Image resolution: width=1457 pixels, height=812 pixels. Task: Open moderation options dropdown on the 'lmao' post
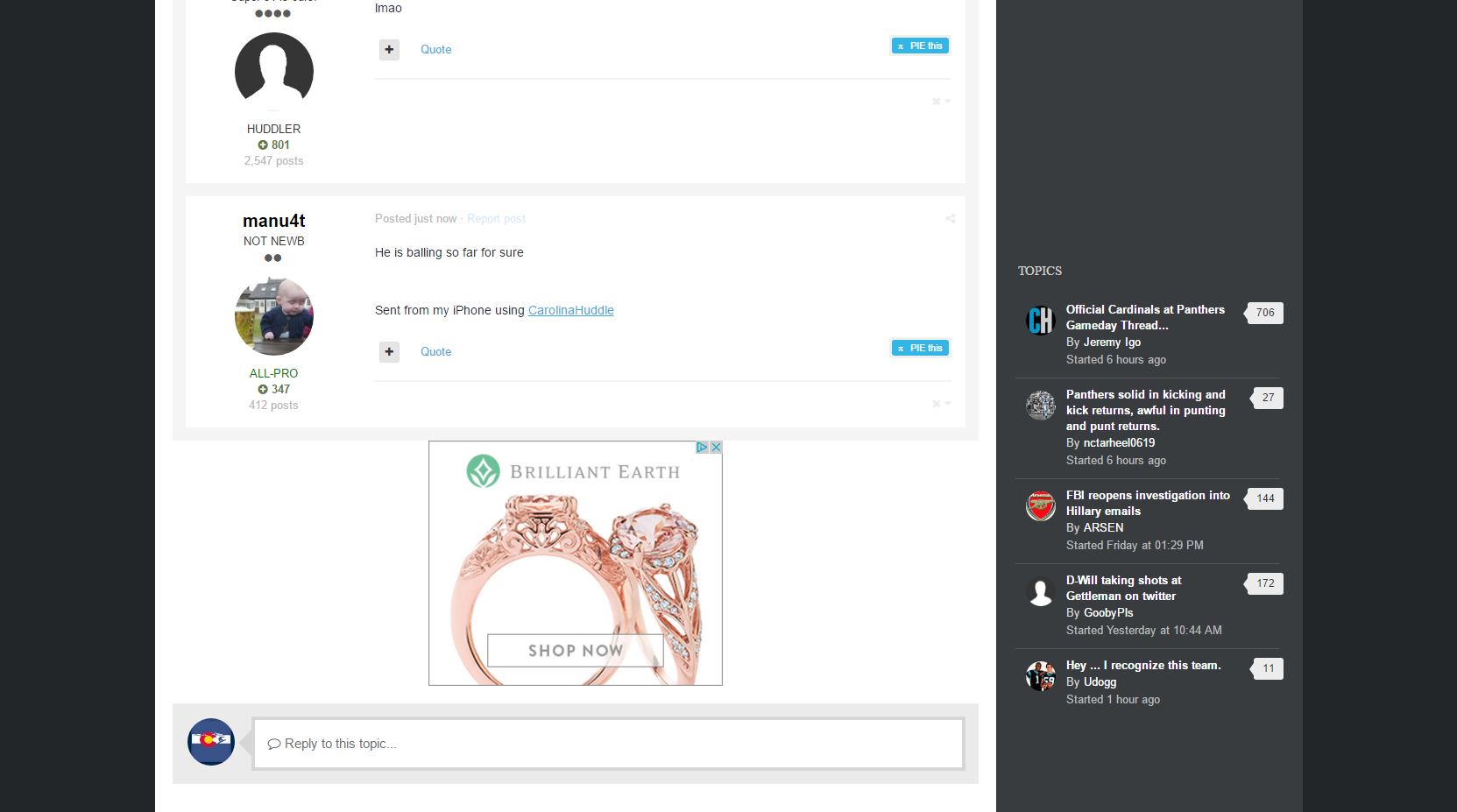pyautogui.click(x=941, y=102)
